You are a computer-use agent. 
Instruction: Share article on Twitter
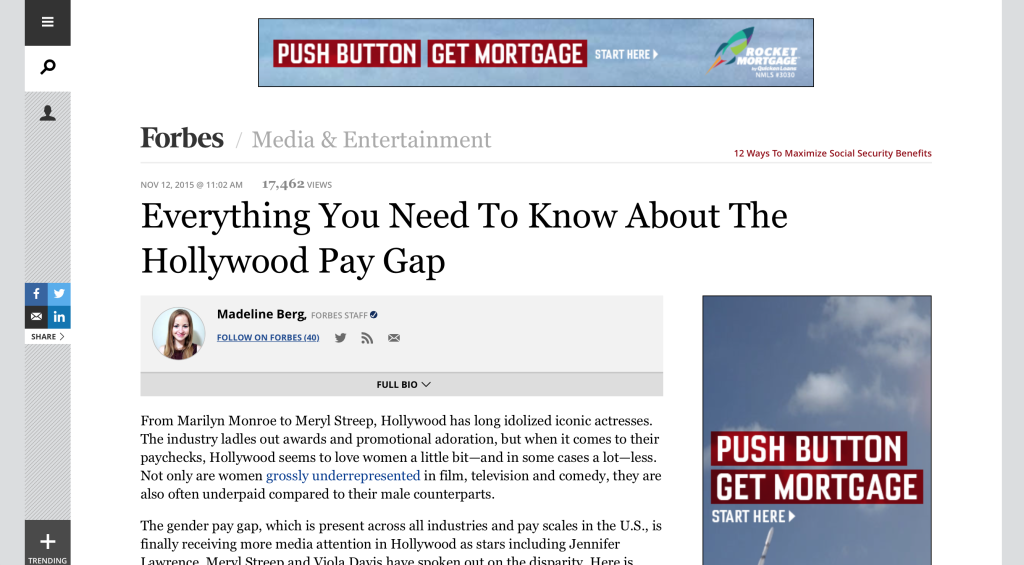(x=59, y=294)
